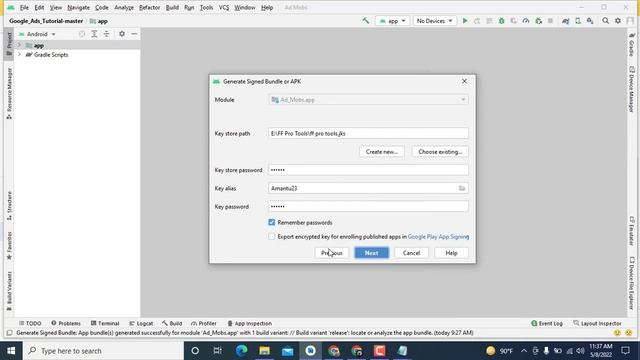
Task: Open File Explorer from taskbar
Action: point(264,351)
